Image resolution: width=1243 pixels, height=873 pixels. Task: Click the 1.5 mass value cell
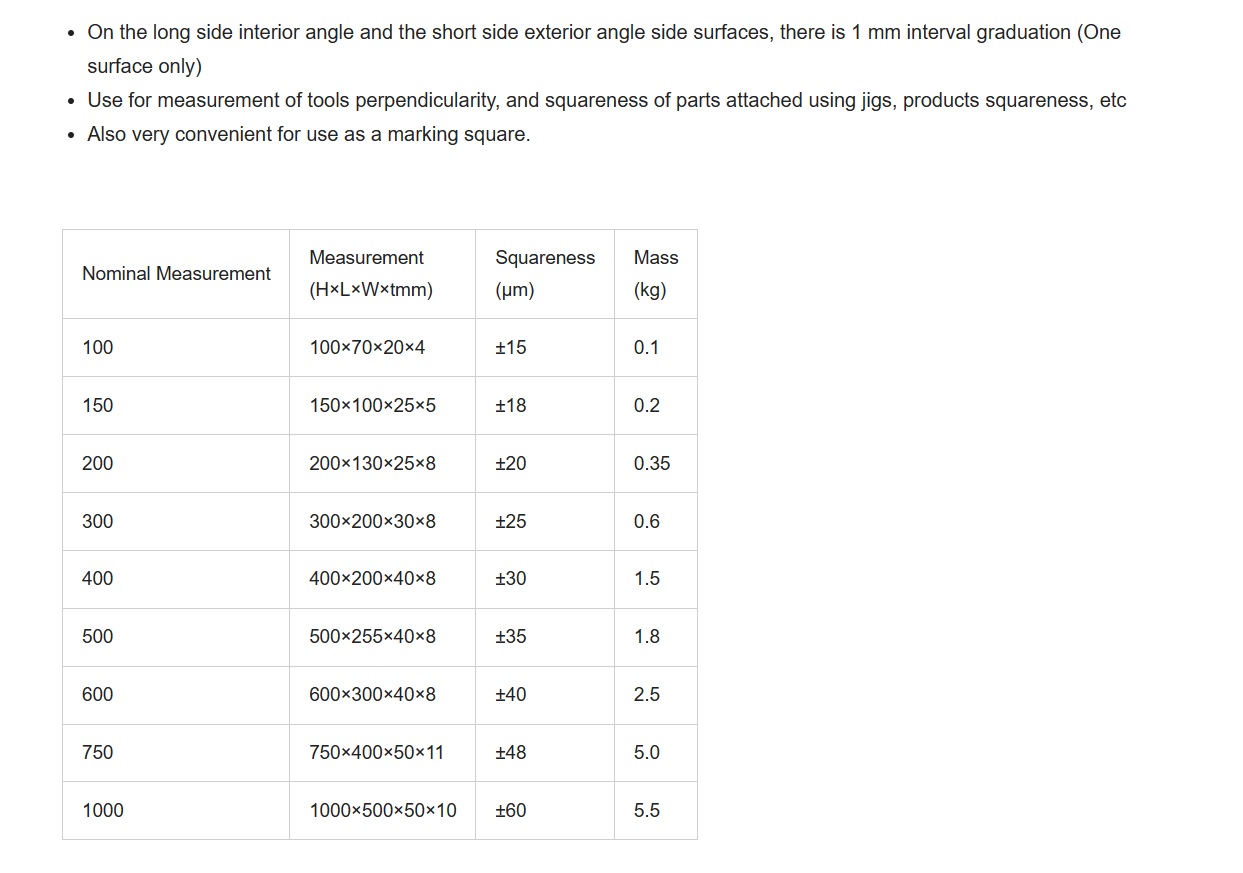[656, 579]
